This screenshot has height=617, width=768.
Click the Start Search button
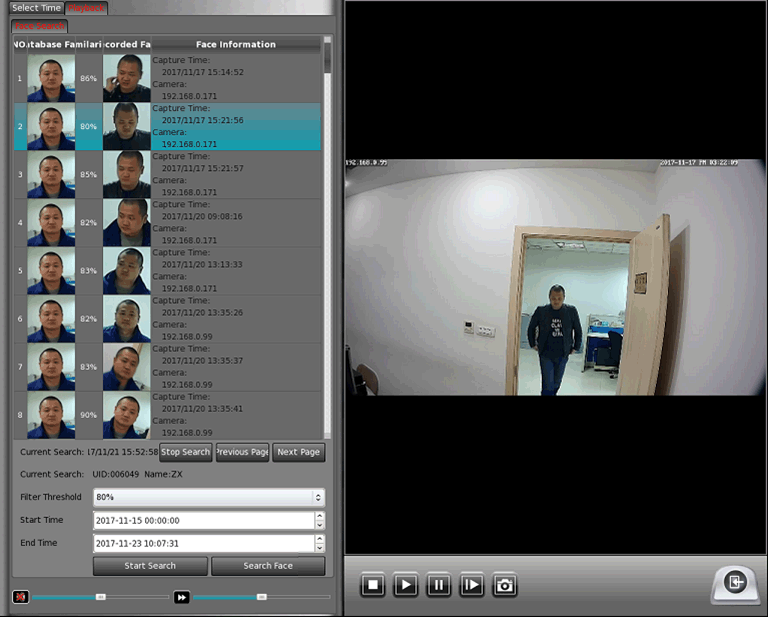pyautogui.click(x=150, y=566)
